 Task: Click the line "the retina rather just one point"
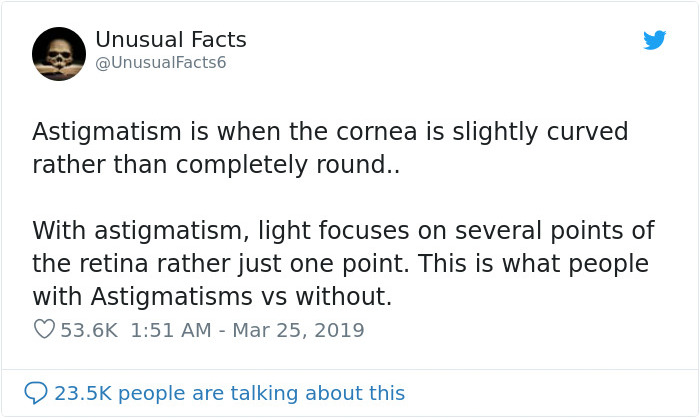click(x=340, y=264)
